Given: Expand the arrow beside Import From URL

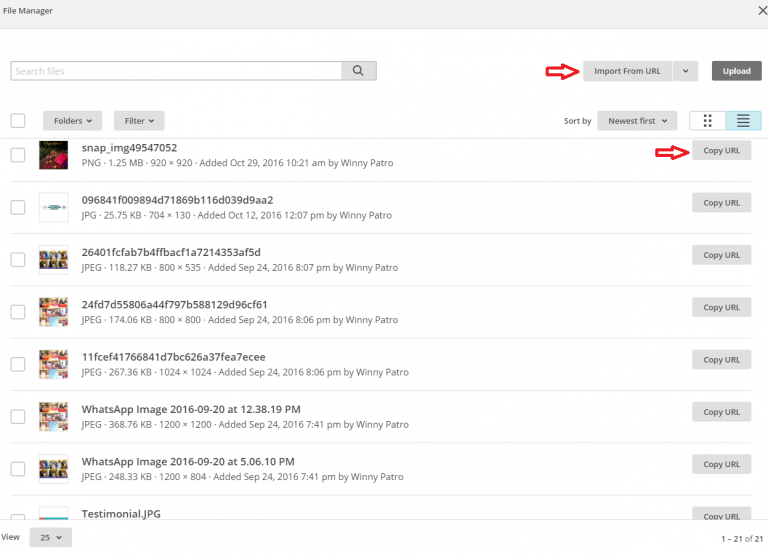Looking at the screenshot, I should point(685,71).
